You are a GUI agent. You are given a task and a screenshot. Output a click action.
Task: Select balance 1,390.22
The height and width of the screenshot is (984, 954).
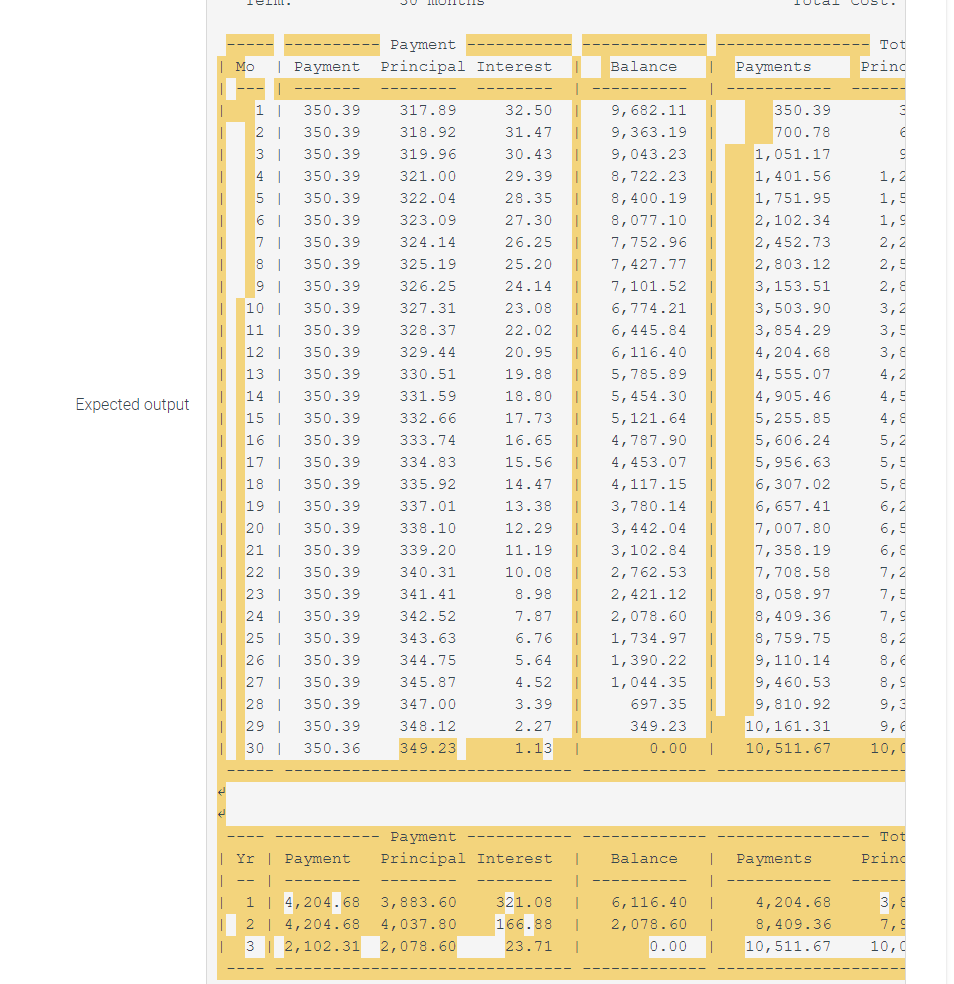coord(648,660)
